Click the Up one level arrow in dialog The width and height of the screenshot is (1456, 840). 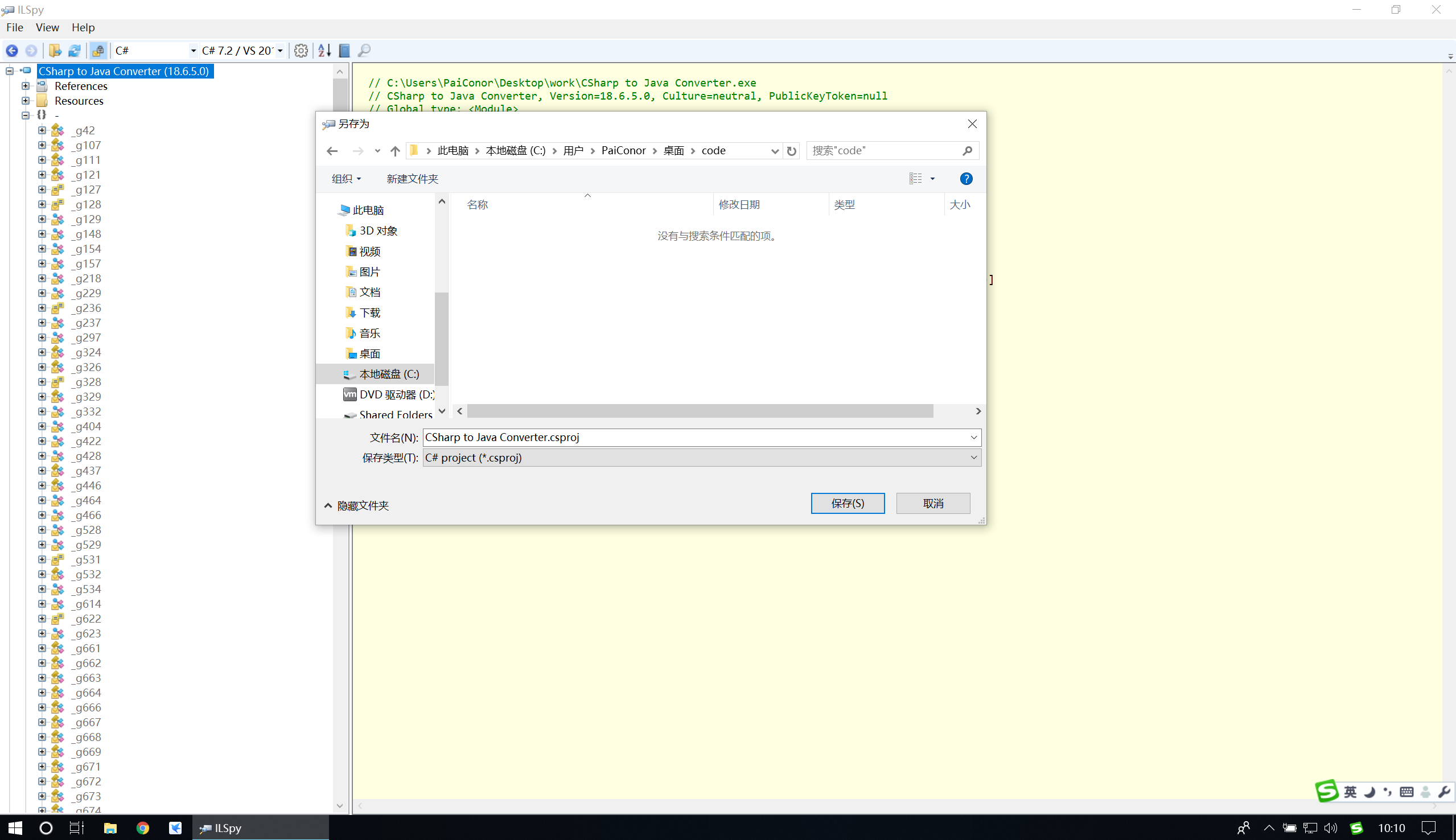click(395, 151)
